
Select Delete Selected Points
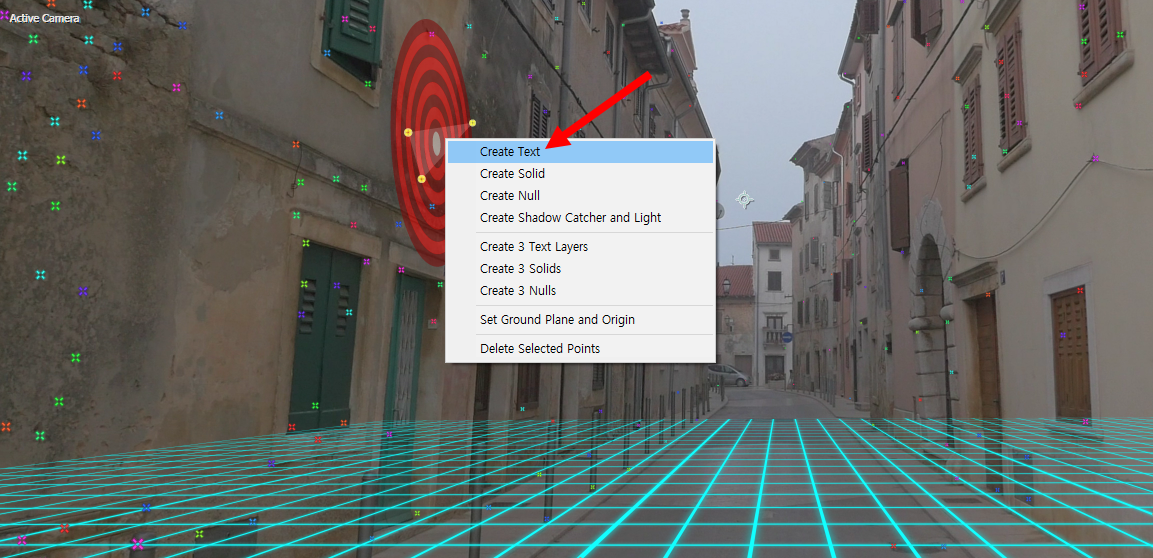[580, 348]
